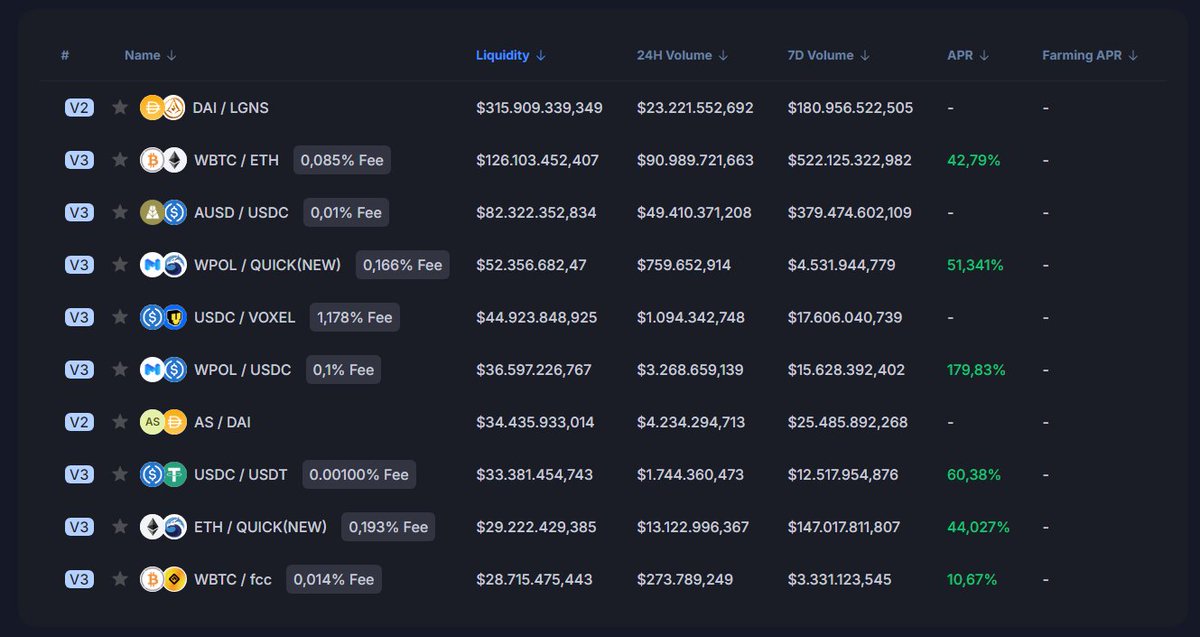Click the 0.00100% Fee tag

[359, 475]
